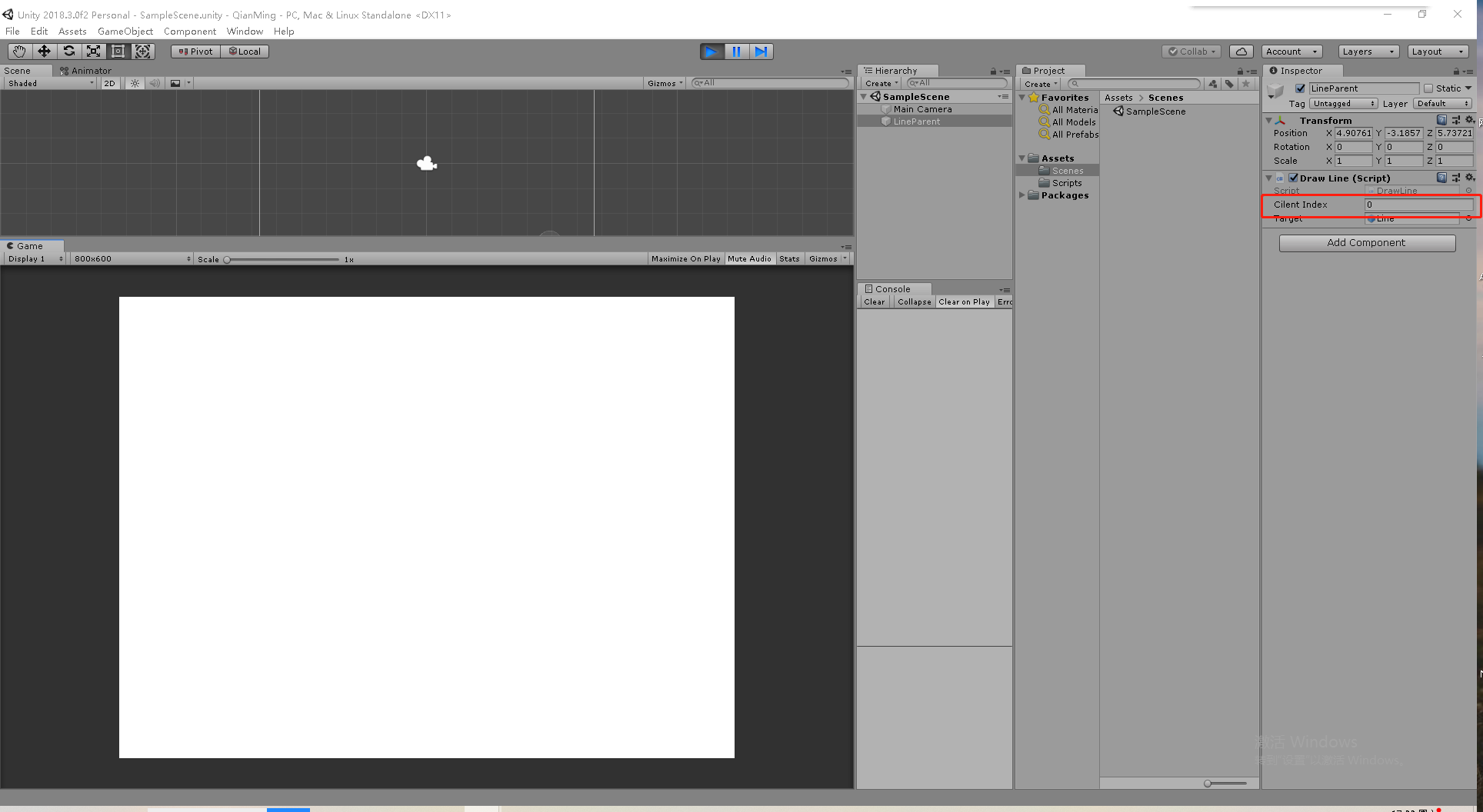Open the Display 1 dropdown
Screen dimensions: 1483x812
coord(35,258)
